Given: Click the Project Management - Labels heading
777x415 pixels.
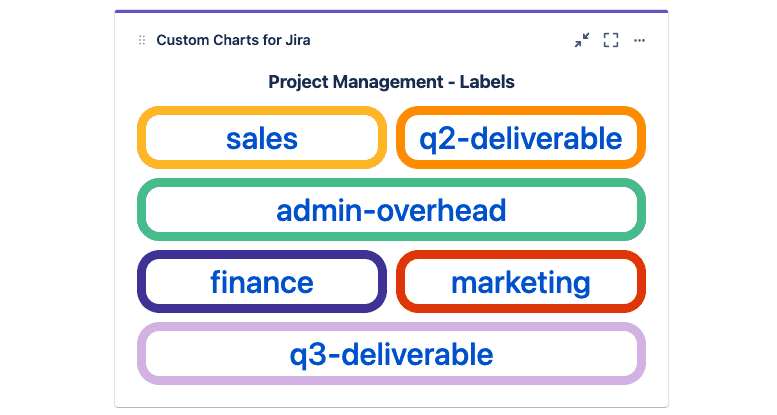Looking at the screenshot, I should 391,82.
